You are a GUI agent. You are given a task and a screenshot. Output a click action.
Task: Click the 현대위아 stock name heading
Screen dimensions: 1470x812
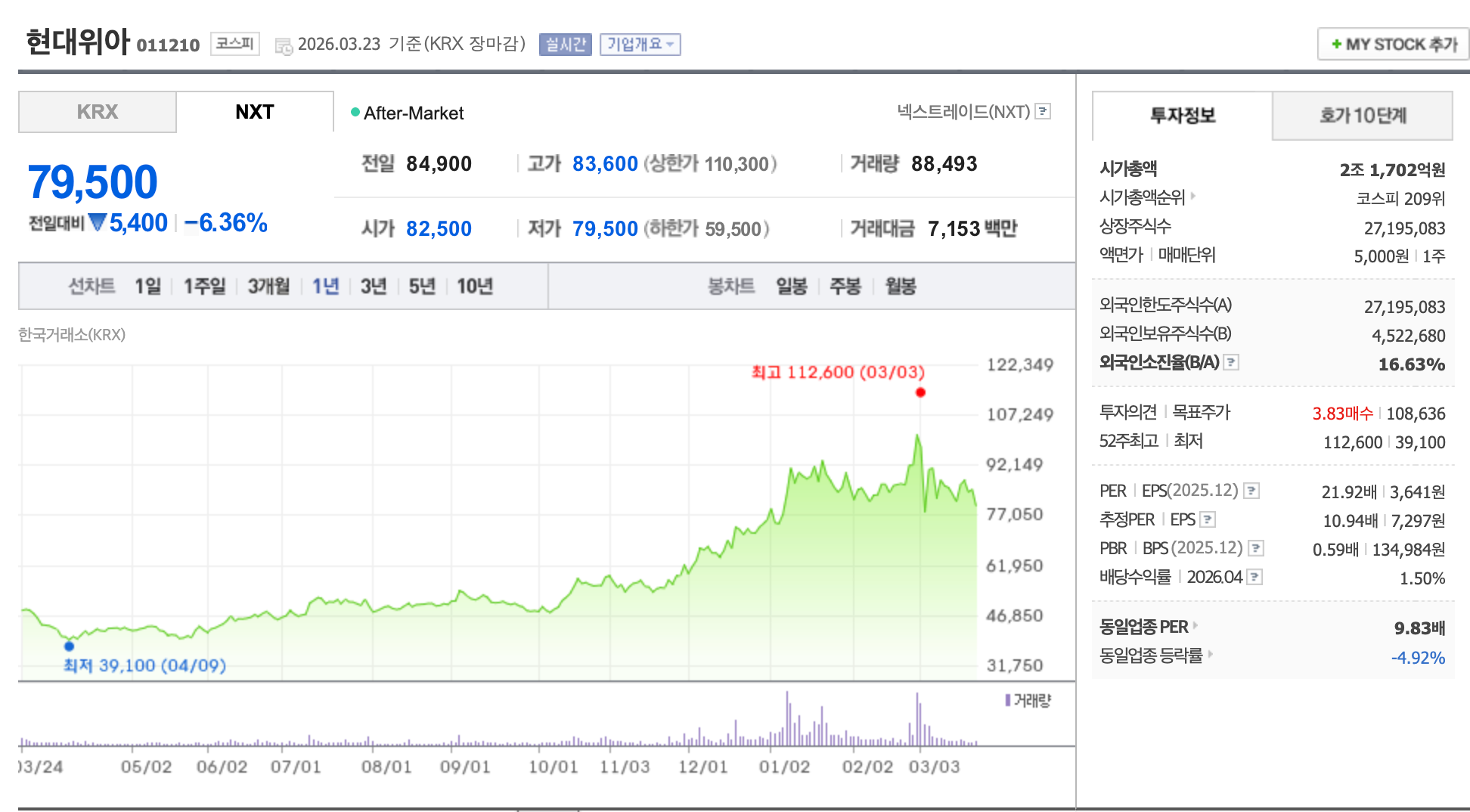tap(78, 42)
